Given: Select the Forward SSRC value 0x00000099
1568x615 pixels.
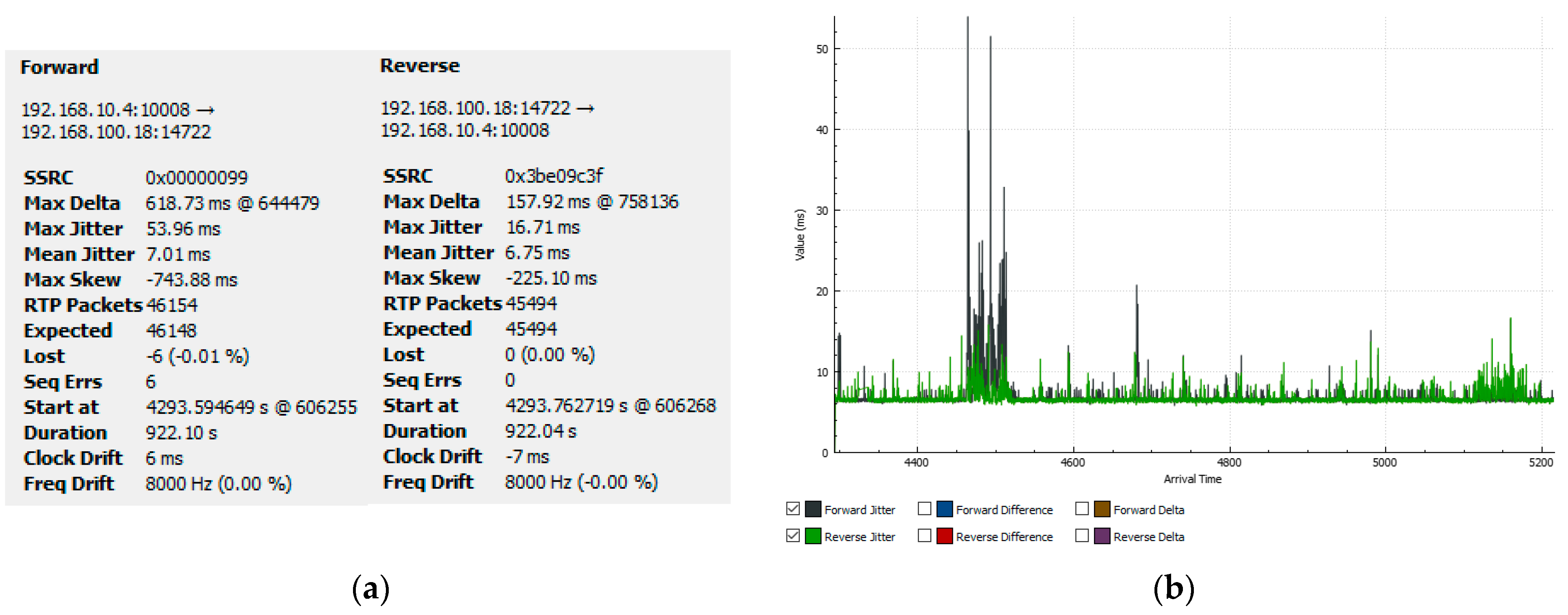Looking at the screenshot, I should click(x=196, y=178).
